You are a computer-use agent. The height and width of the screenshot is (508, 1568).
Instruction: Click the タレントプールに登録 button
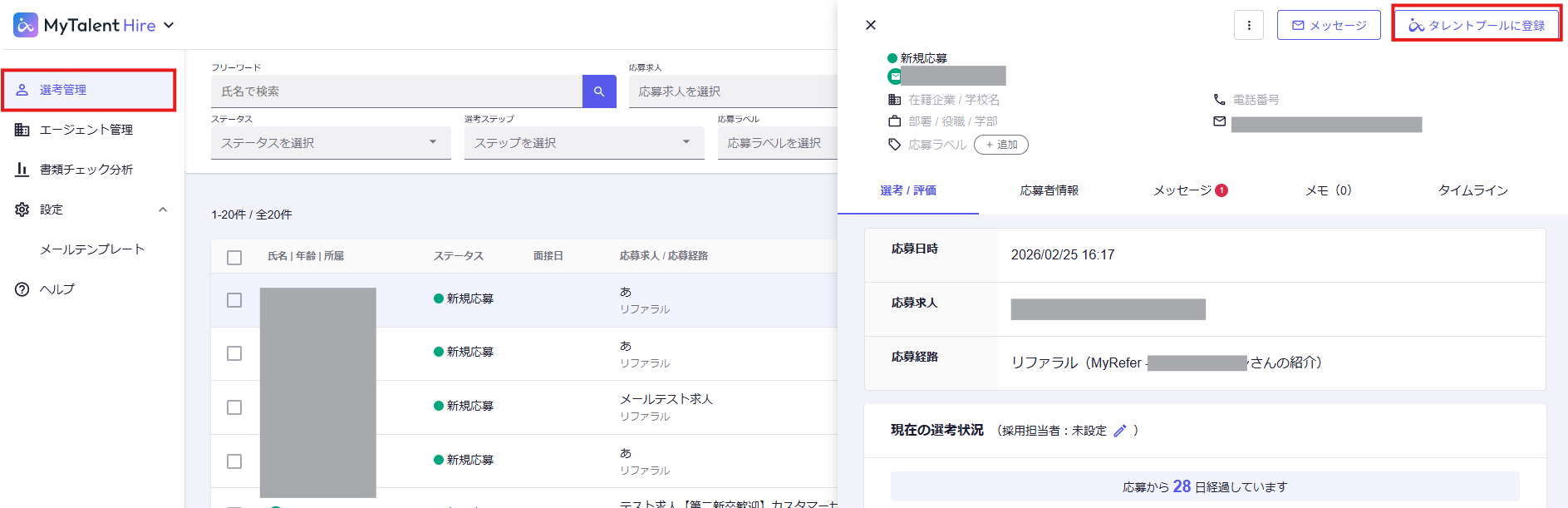coord(1476,25)
